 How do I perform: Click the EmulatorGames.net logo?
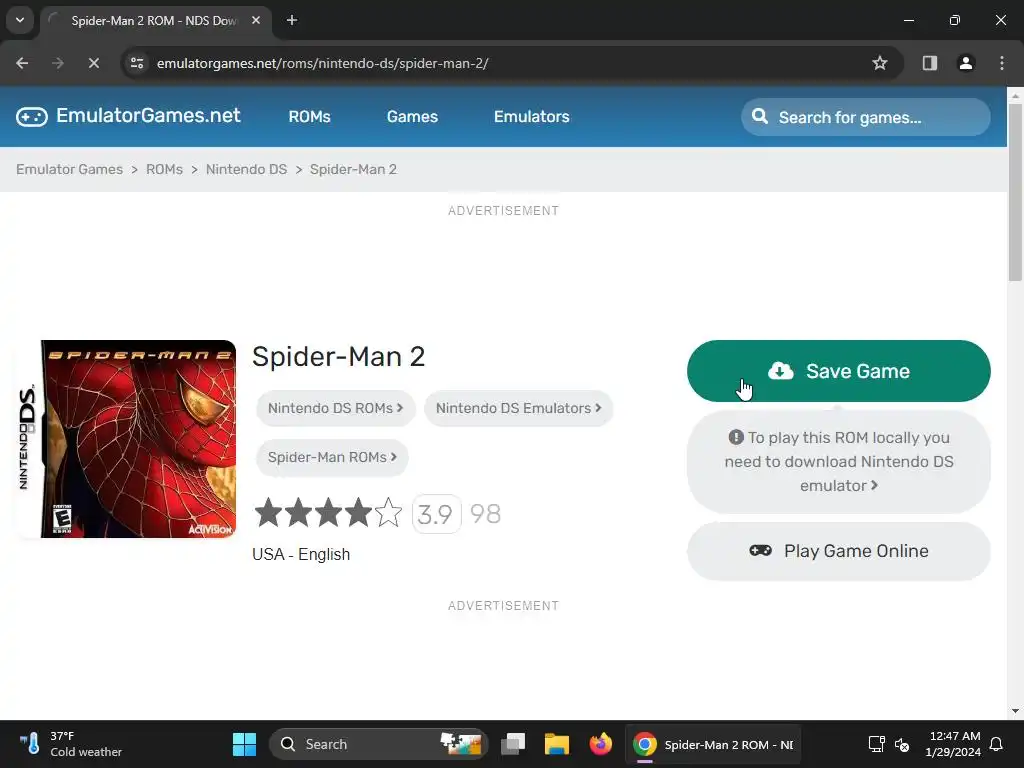click(x=128, y=116)
